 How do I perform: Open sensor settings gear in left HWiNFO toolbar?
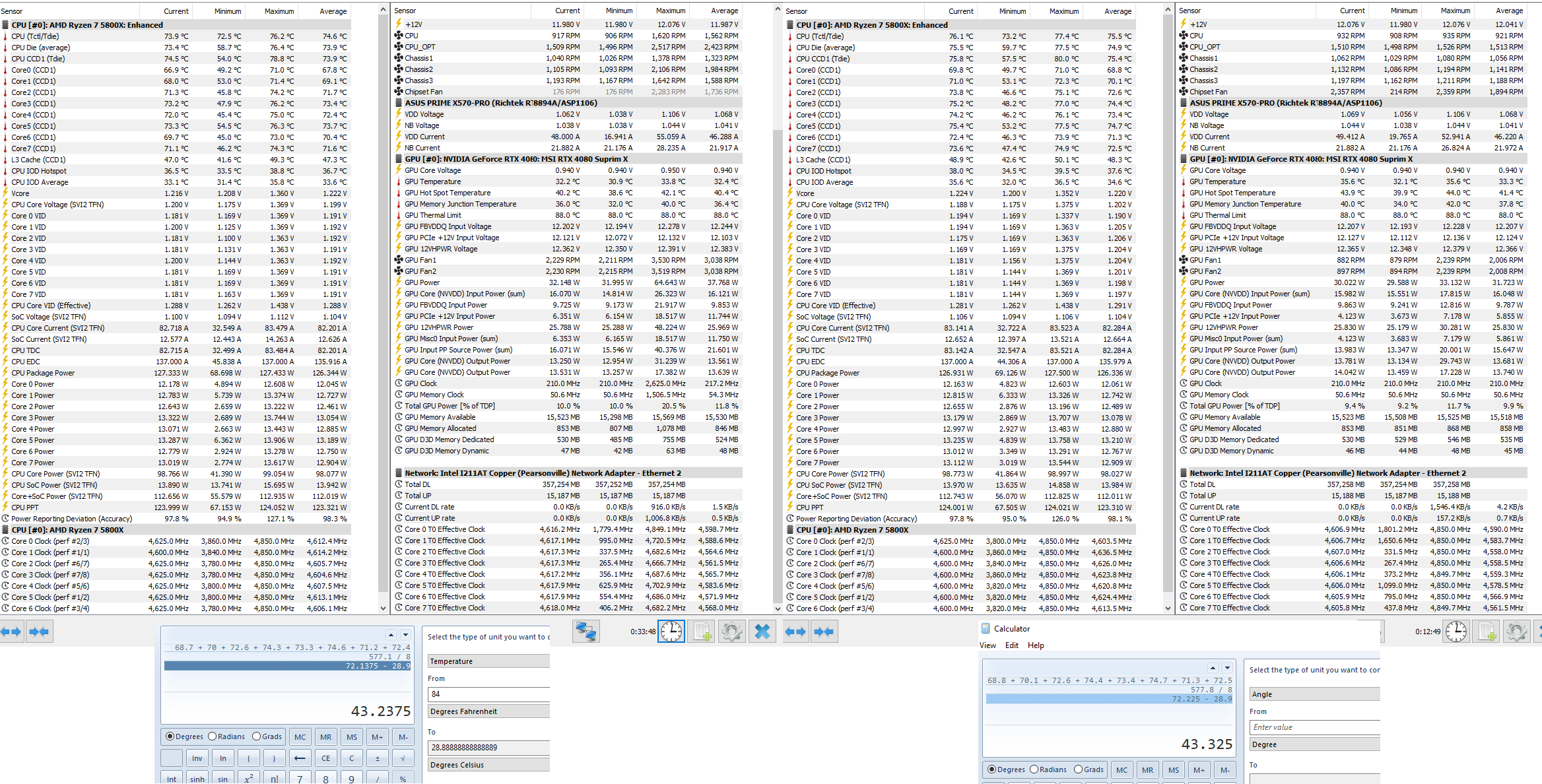[x=731, y=632]
